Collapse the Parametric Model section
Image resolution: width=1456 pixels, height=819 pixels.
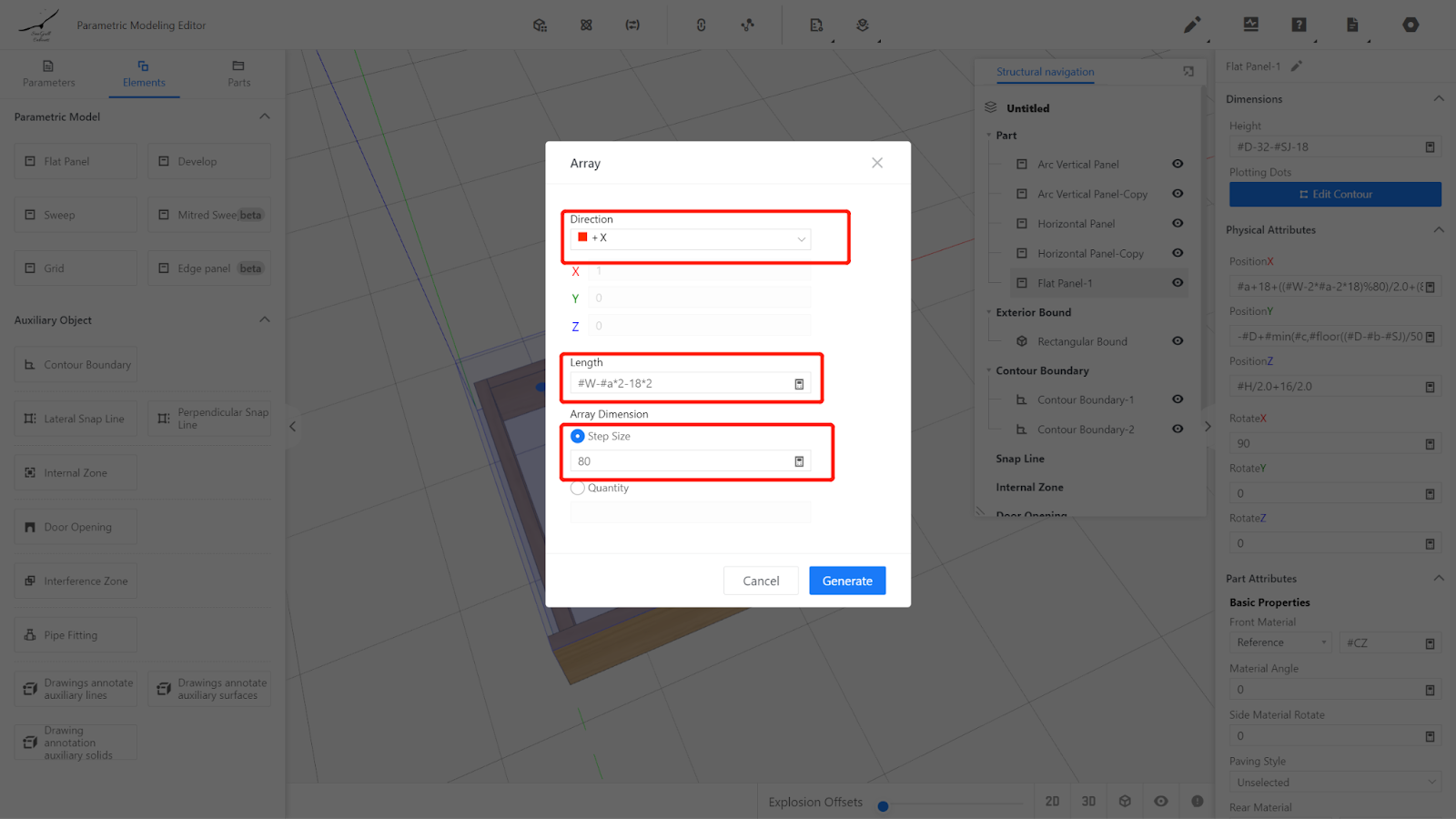pos(265,116)
